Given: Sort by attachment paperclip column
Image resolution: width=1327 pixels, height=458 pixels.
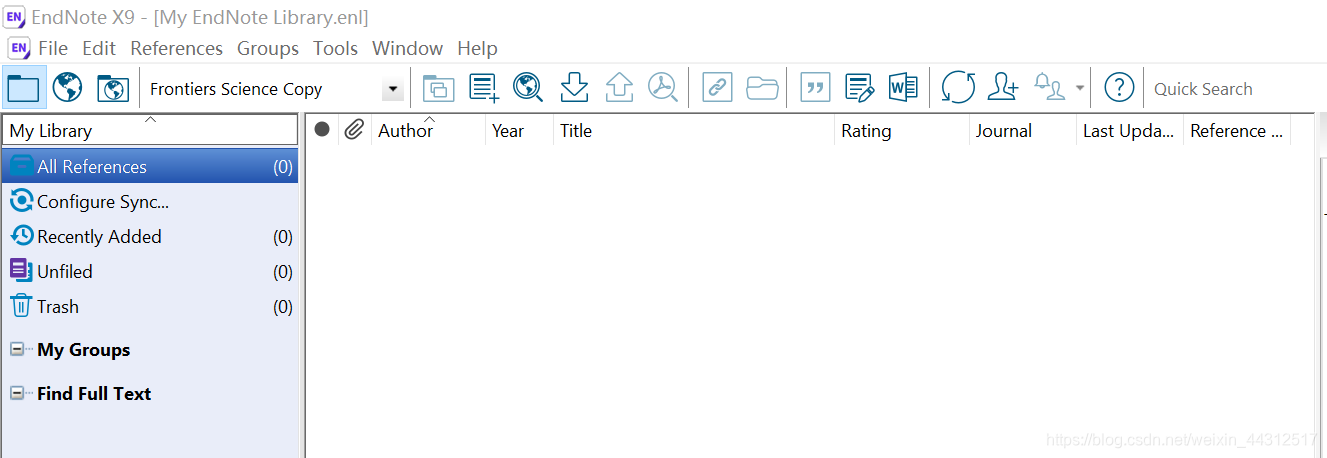Looking at the screenshot, I should pyautogui.click(x=354, y=130).
